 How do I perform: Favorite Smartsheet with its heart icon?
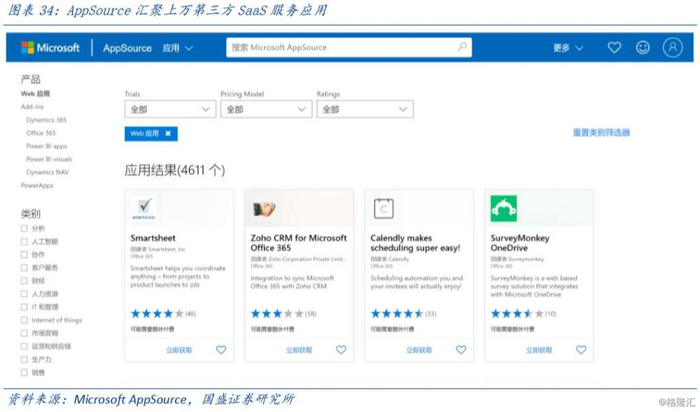(x=221, y=350)
